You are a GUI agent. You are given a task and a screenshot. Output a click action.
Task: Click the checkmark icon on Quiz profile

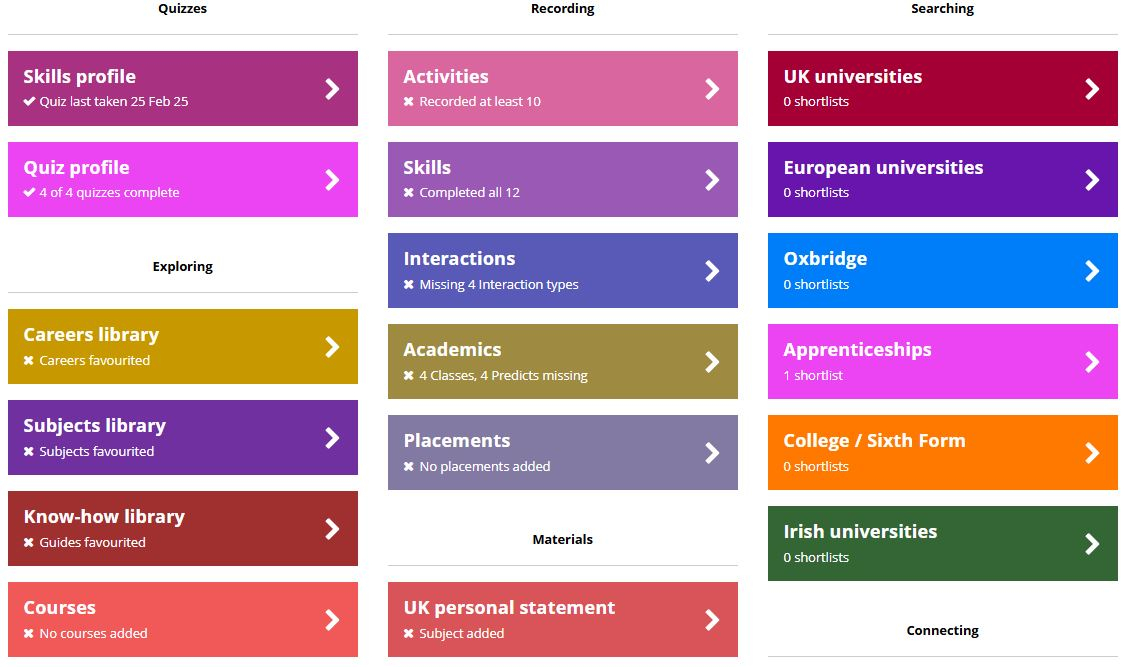[x=30, y=193]
